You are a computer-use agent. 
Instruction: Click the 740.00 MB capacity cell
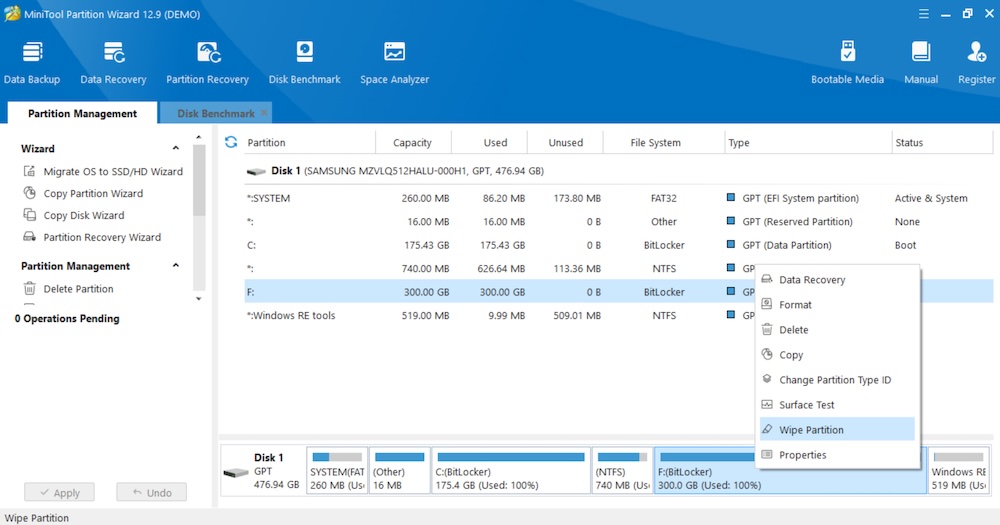tap(425, 269)
